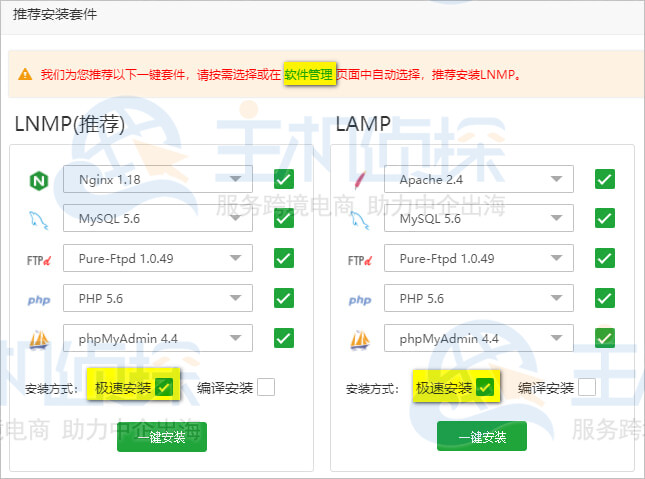Click the php logo icon in LNMP
Screen dimensions: 645x479
coord(39,300)
